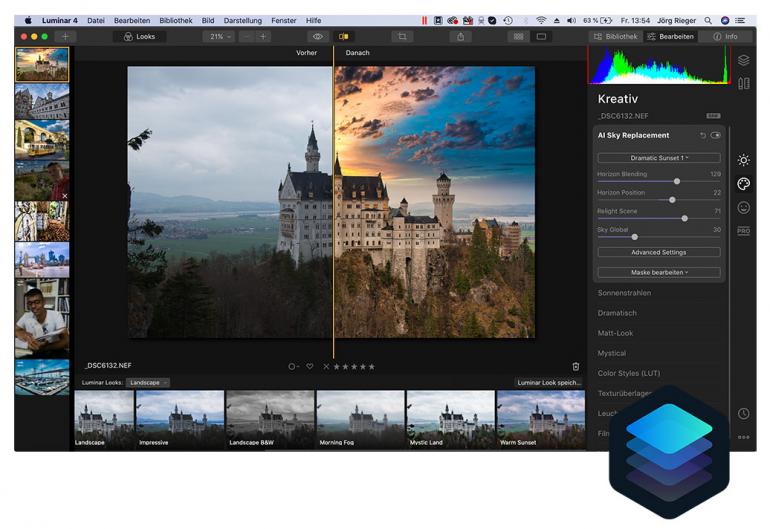770x529 pixels.
Task: Adjust the Horizon Blending slider handle
Action: (677, 181)
